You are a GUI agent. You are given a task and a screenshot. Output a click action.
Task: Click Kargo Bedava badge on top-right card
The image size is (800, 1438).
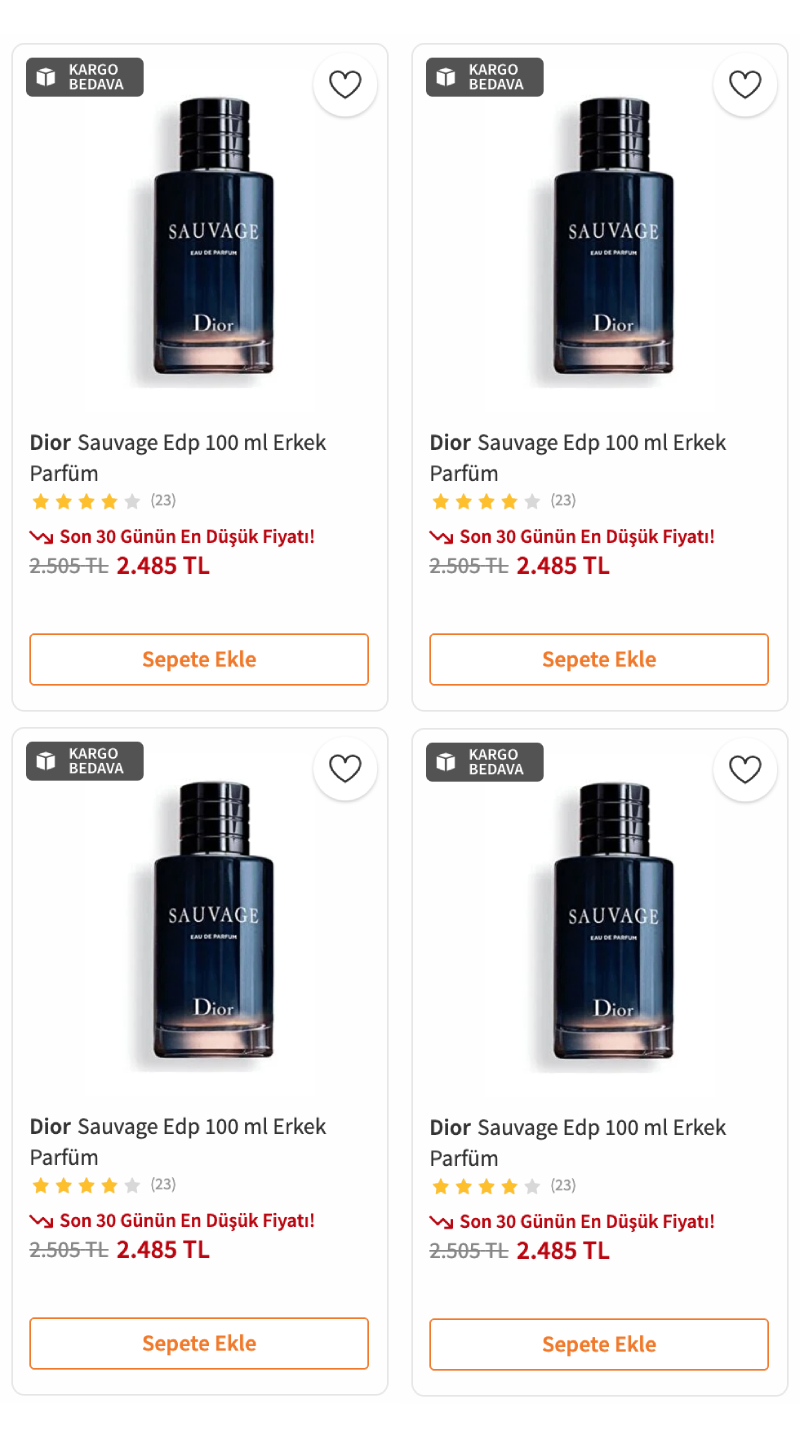(x=485, y=77)
